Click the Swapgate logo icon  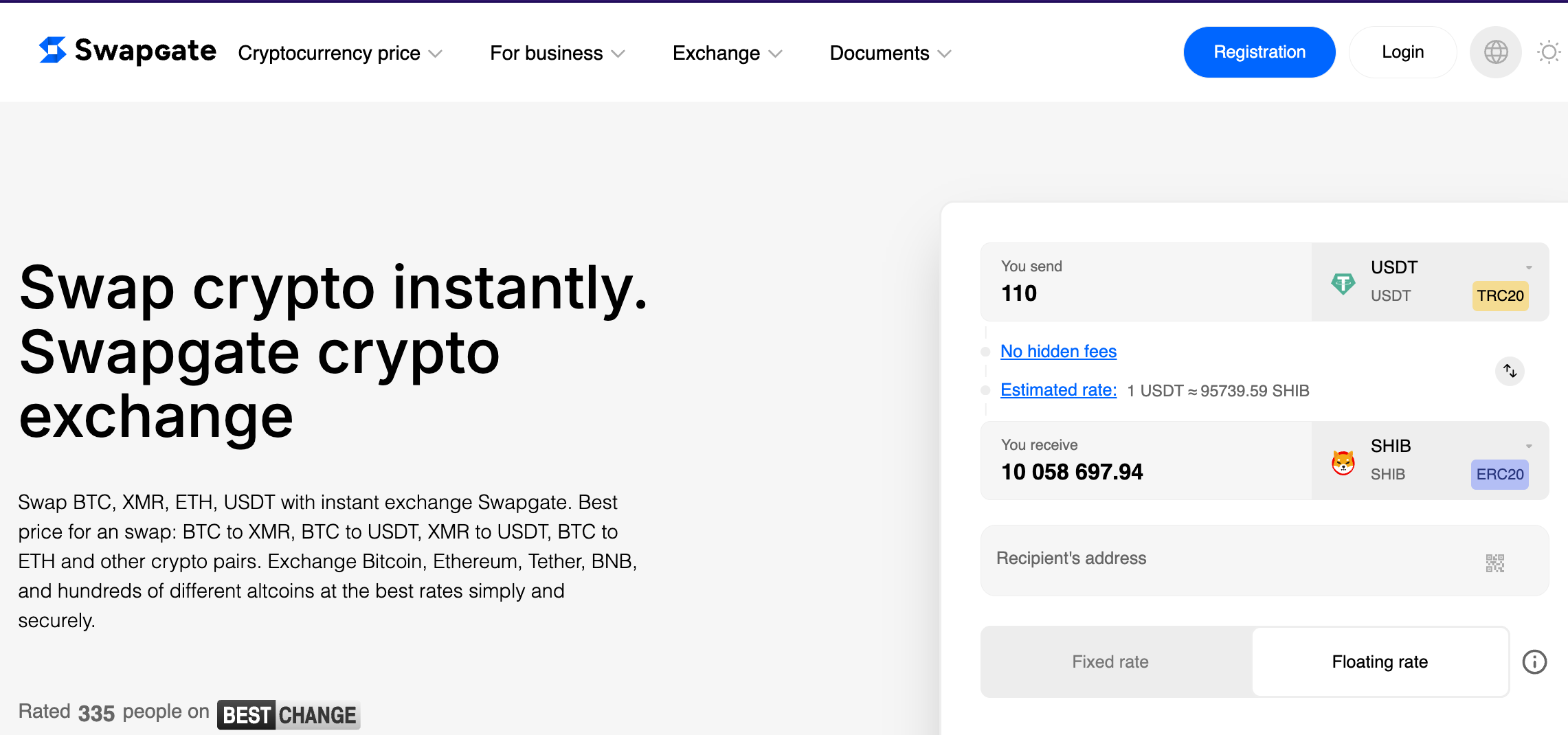(x=53, y=50)
